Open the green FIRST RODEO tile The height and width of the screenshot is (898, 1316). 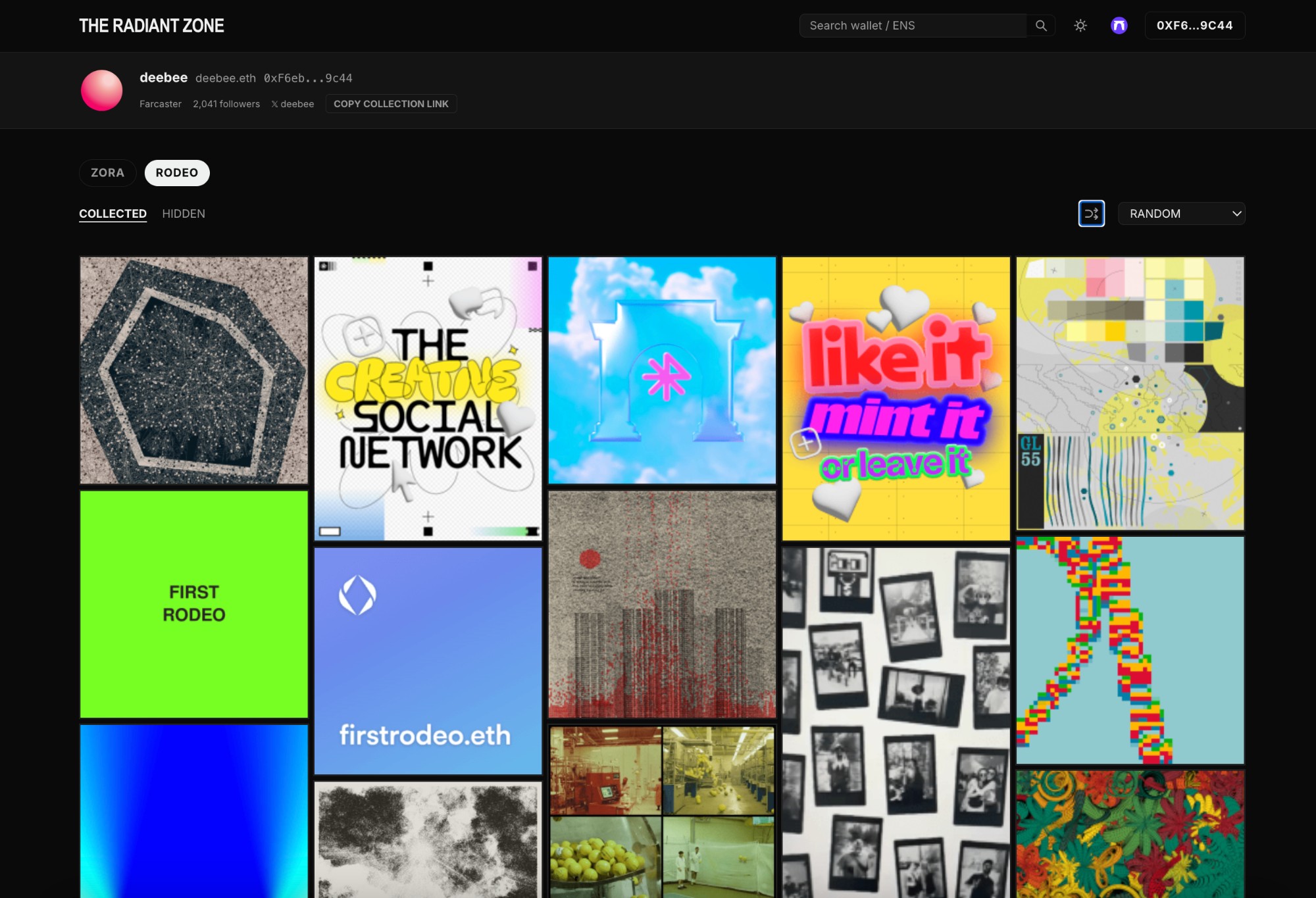[x=194, y=604]
